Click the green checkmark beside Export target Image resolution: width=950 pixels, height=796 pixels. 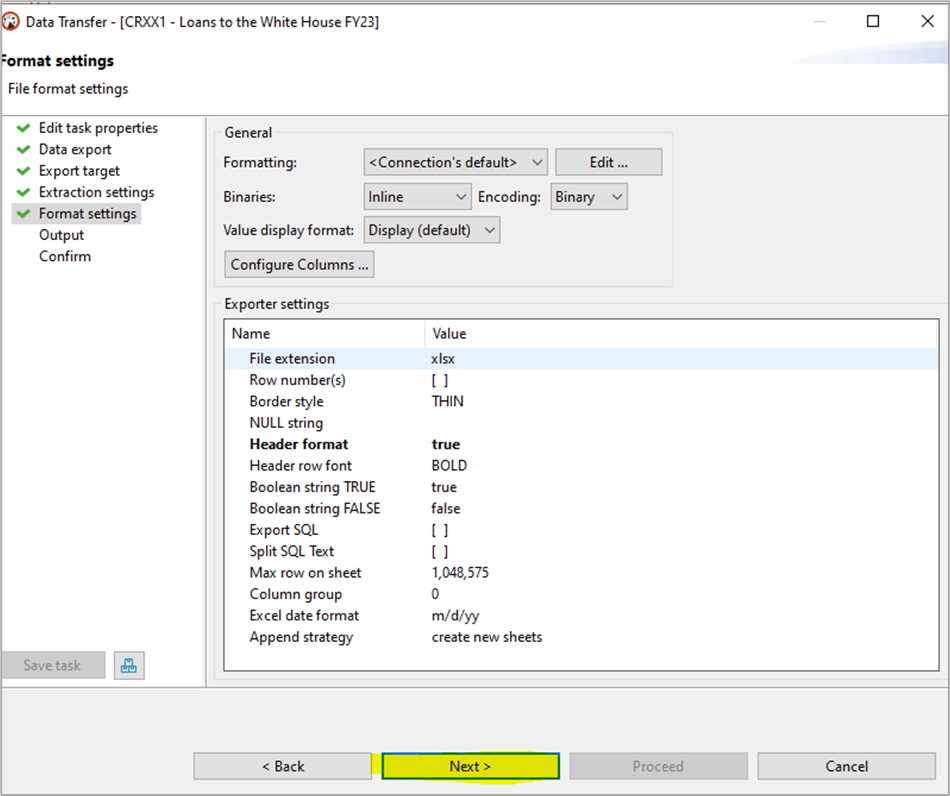[24, 171]
